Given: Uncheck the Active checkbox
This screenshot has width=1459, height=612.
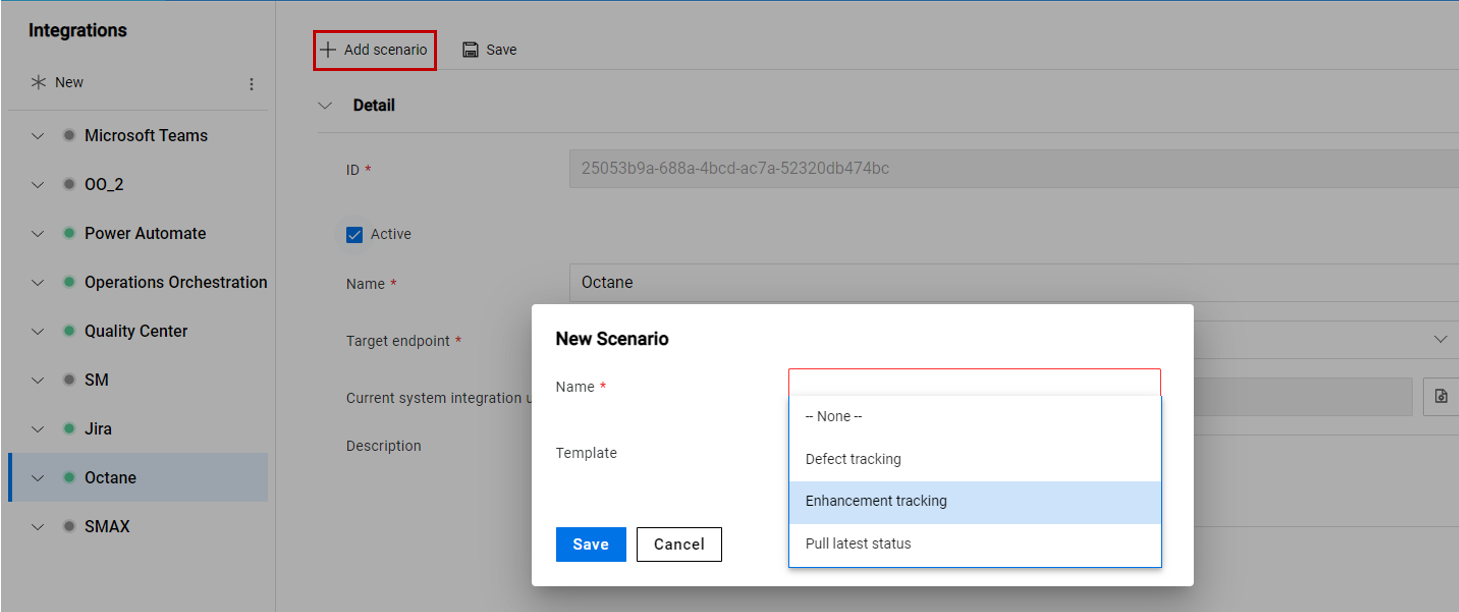Looking at the screenshot, I should 354,233.
